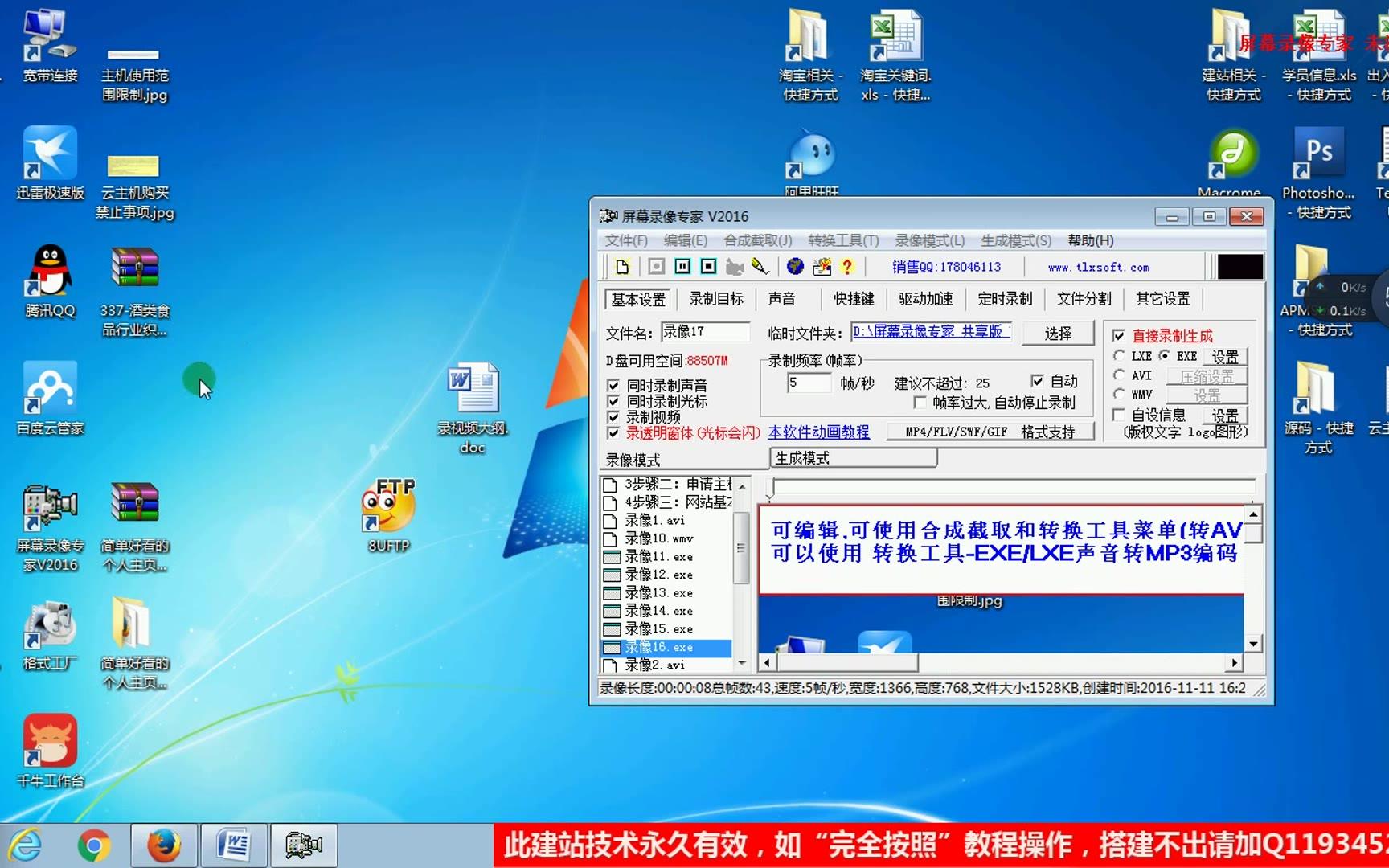Click the recording list vertical scrollbar thumb
The height and width of the screenshot is (868, 1389).
pyautogui.click(x=741, y=548)
